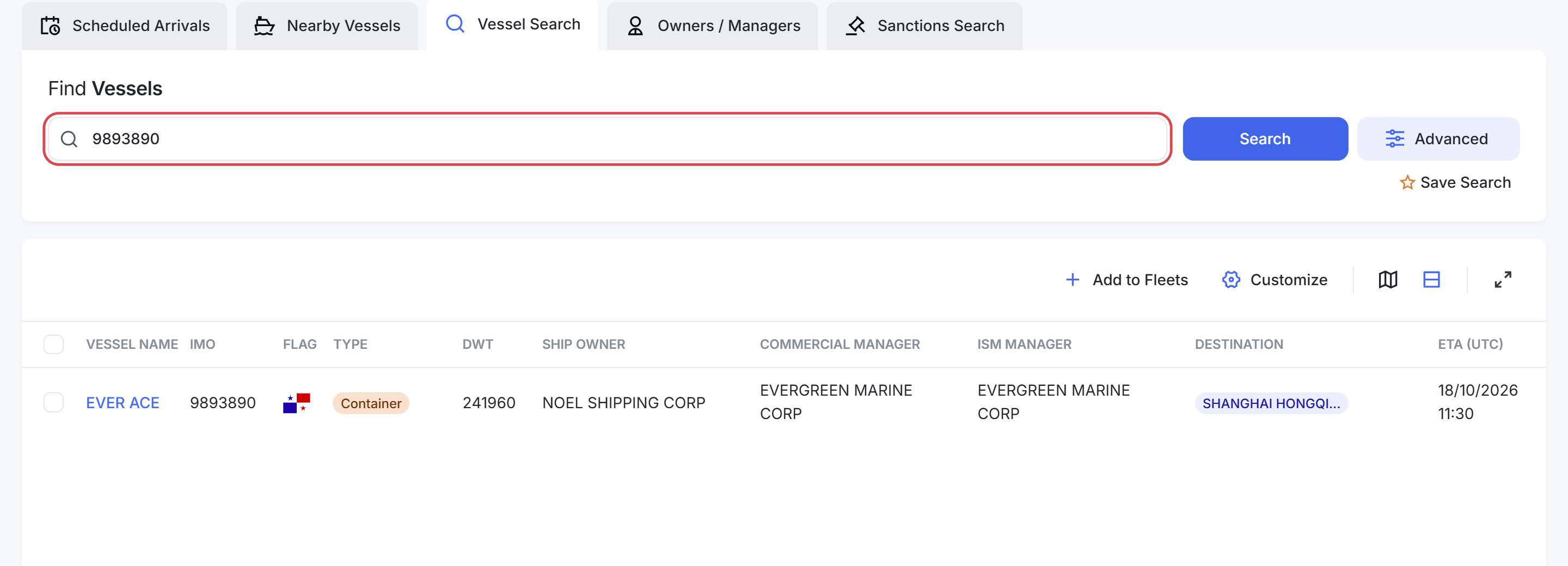Click the IMO column header
The width and height of the screenshot is (1568, 566).
tap(202, 344)
